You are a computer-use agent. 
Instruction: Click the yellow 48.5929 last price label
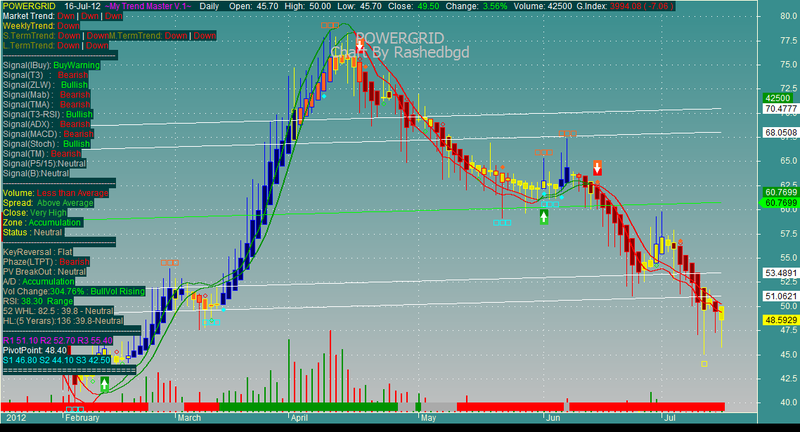tap(780, 320)
